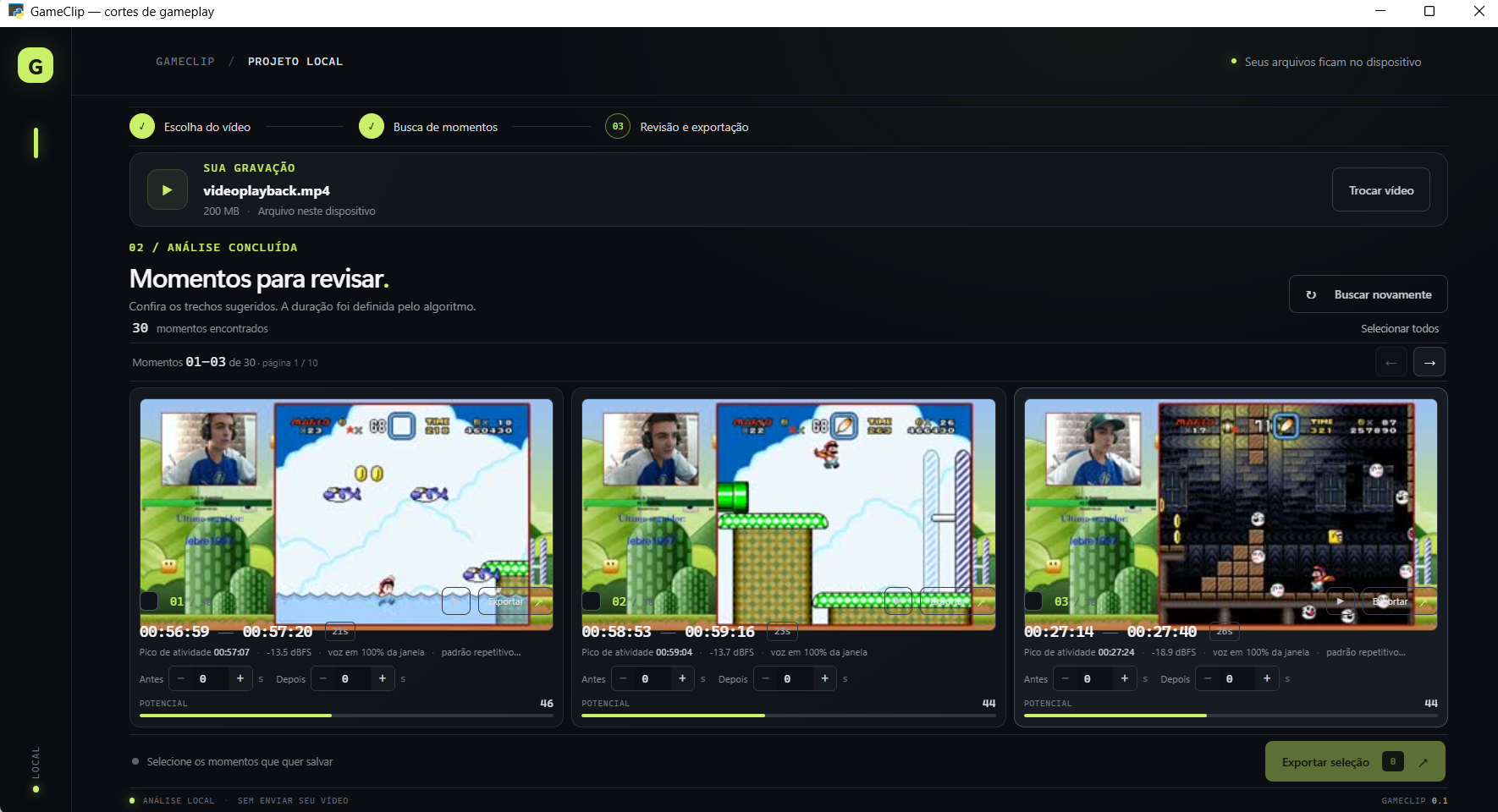Increase Antes seconds for moment 01

pos(240,678)
